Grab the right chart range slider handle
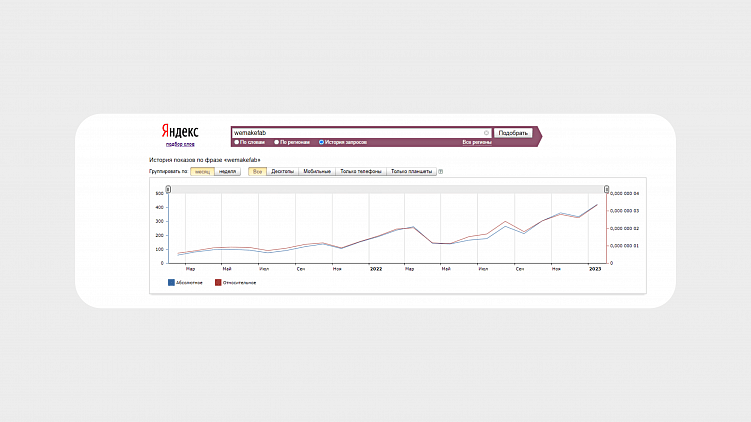Image resolution: width=751 pixels, height=422 pixels. coord(606,189)
